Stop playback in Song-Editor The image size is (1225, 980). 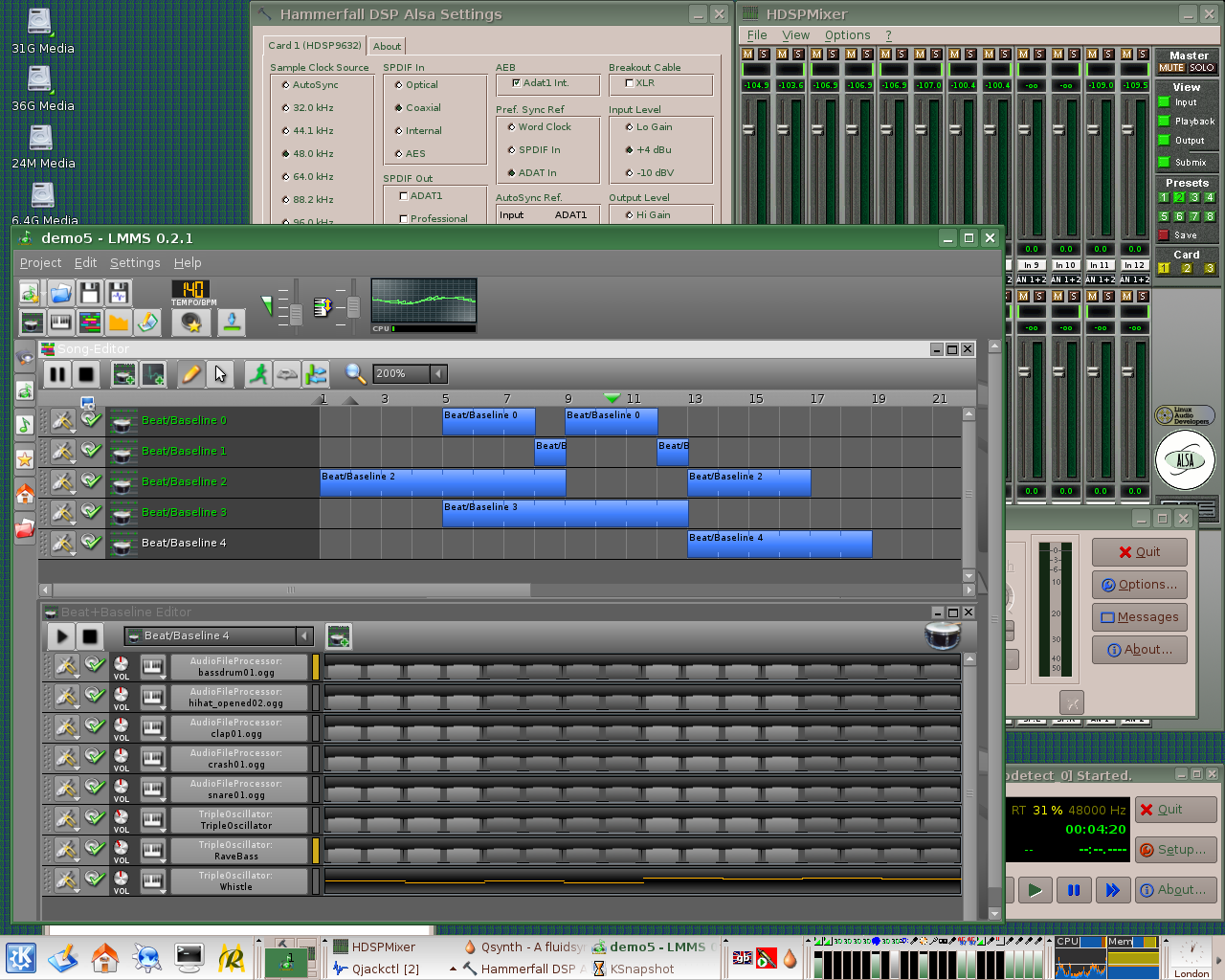pyautogui.click(x=86, y=374)
